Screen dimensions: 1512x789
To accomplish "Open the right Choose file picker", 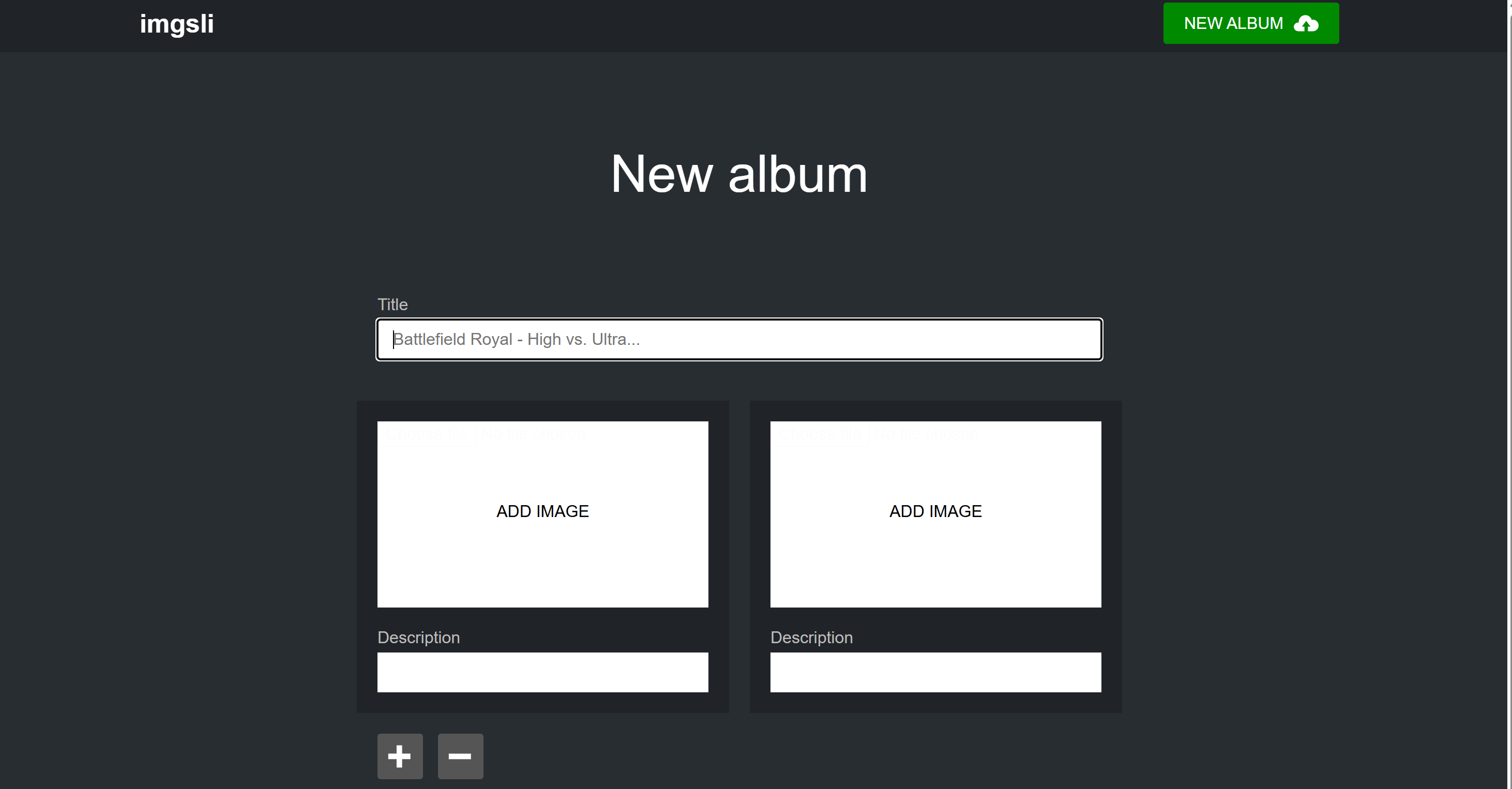I will pyautogui.click(x=819, y=433).
